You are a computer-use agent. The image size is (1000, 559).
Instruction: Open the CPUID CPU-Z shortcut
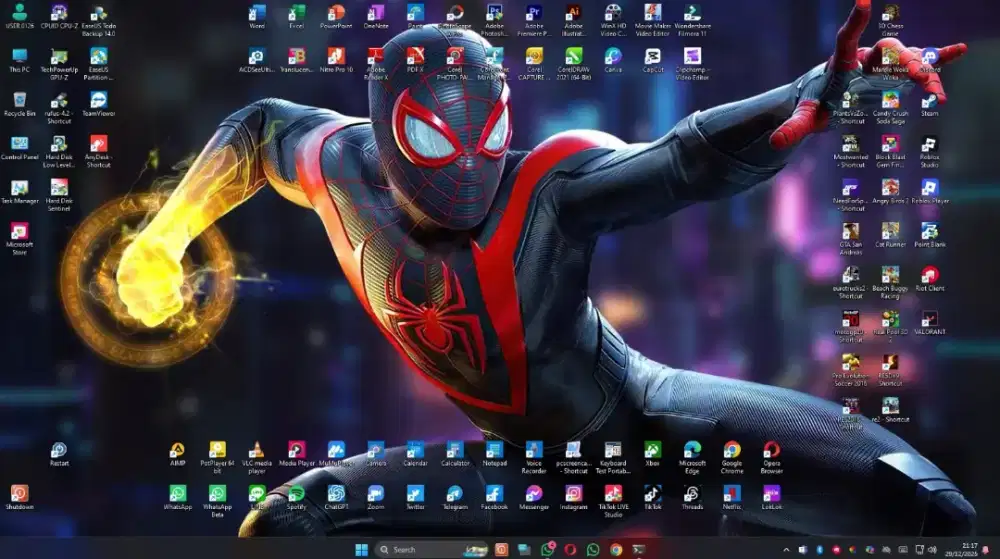(59, 13)
